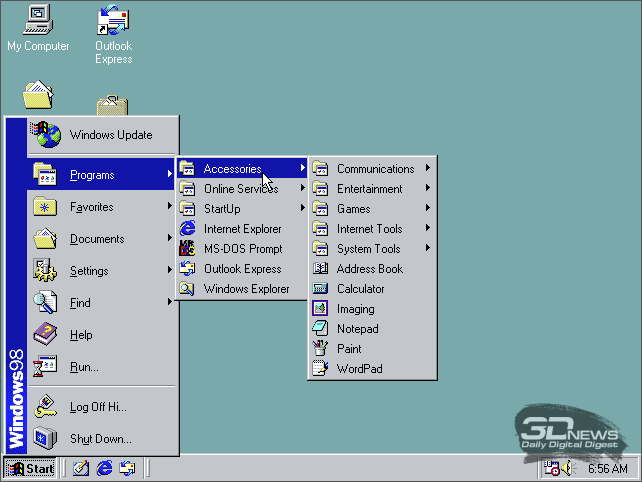Expand the Entertainment submenu arrow
The width and height of the screenshot is (642, 482).
click(x=428, y=188)
